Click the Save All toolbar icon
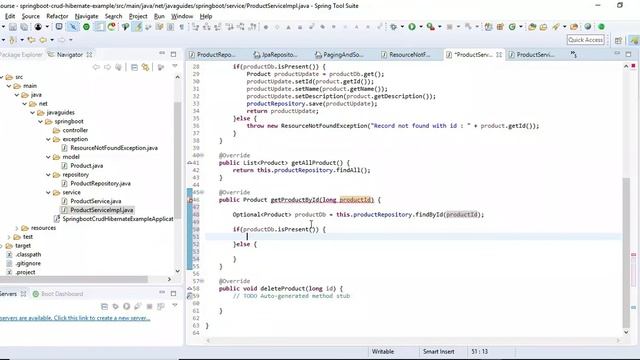The width and height of the screenshot is (640, 360). click(x=24, y=27)
